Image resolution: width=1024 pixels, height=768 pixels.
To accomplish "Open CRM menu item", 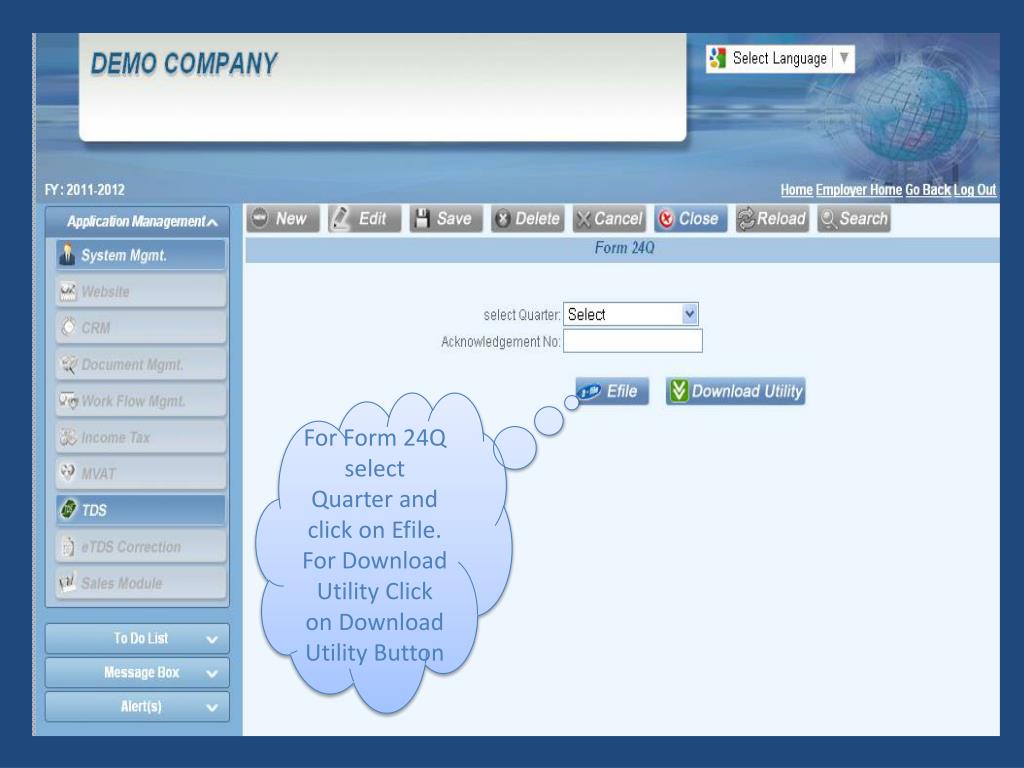I will tap(141, 328).
